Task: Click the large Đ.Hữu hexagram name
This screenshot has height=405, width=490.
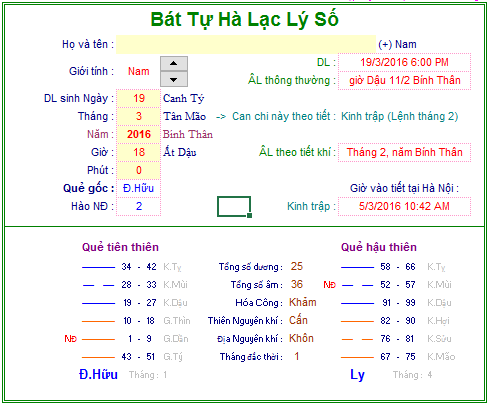Action: [x=98, y=375]
